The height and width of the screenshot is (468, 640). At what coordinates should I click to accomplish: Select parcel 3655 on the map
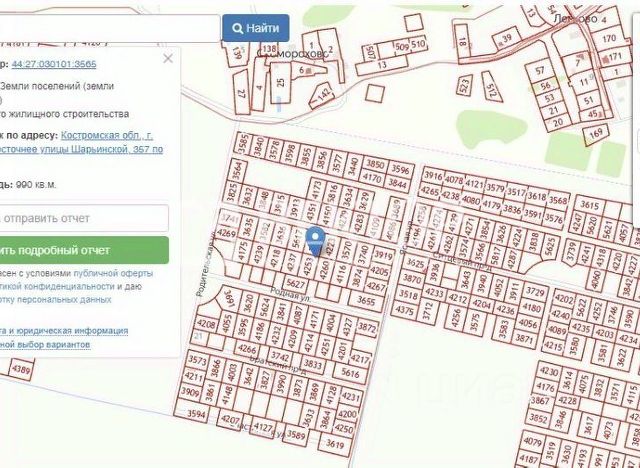click(366, 301)
